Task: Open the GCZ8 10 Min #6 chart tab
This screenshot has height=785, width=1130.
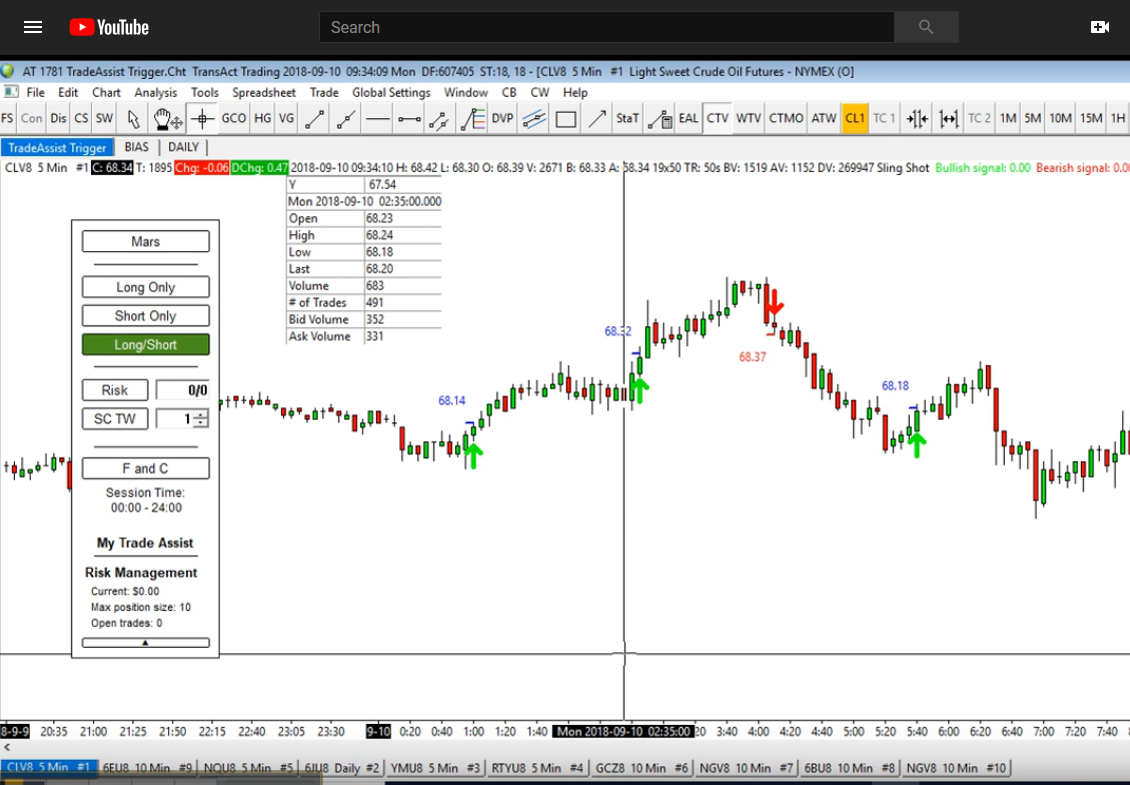Action: pos(641,768)
